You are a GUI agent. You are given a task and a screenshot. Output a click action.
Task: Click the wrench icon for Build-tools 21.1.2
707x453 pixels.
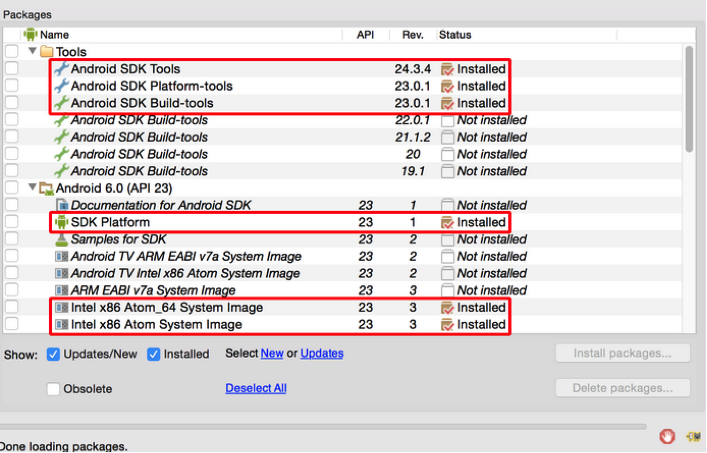(61, 137)
